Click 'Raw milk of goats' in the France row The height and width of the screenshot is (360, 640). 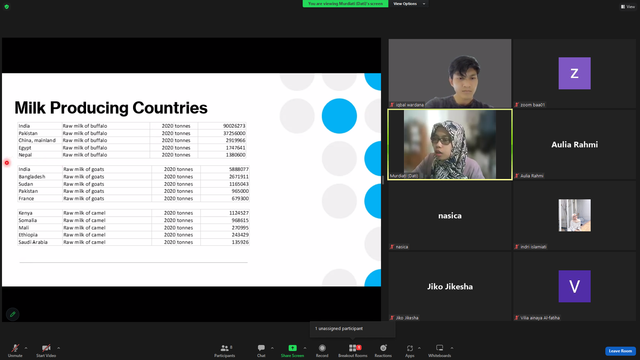point(84,198)
